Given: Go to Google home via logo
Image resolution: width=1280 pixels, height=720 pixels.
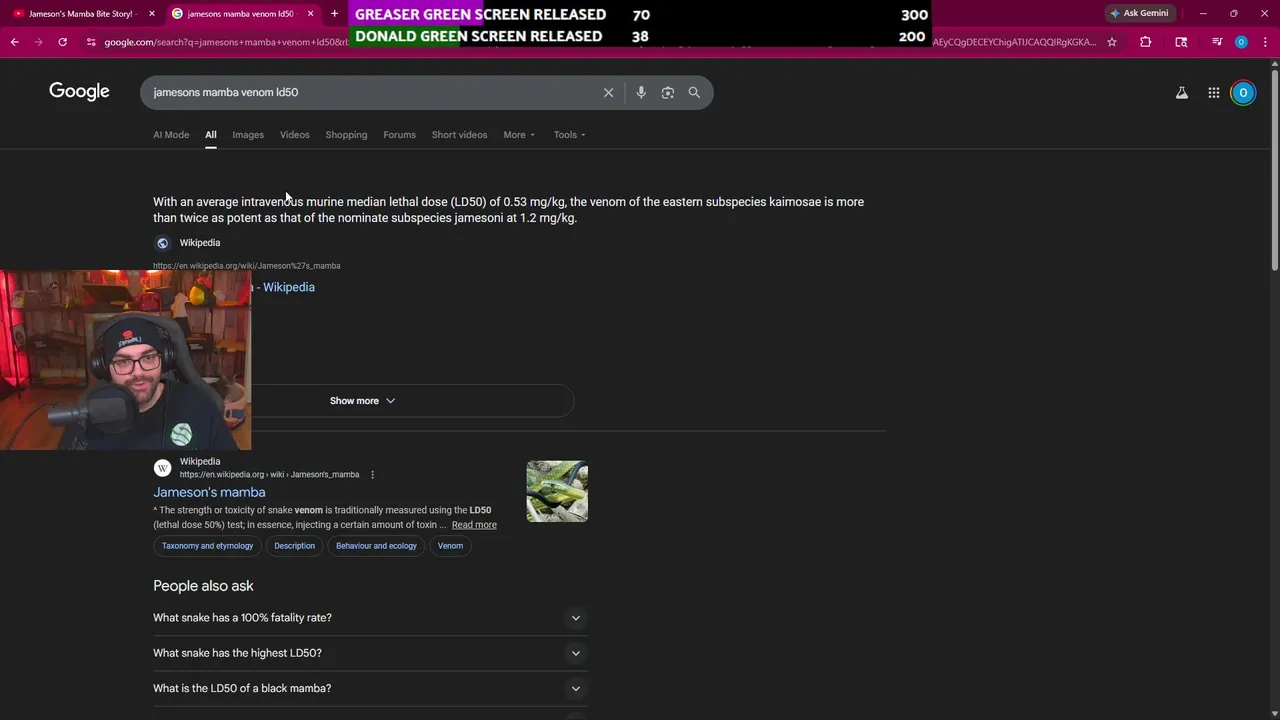Looking at the screenshot, I should tap(79, 92).
